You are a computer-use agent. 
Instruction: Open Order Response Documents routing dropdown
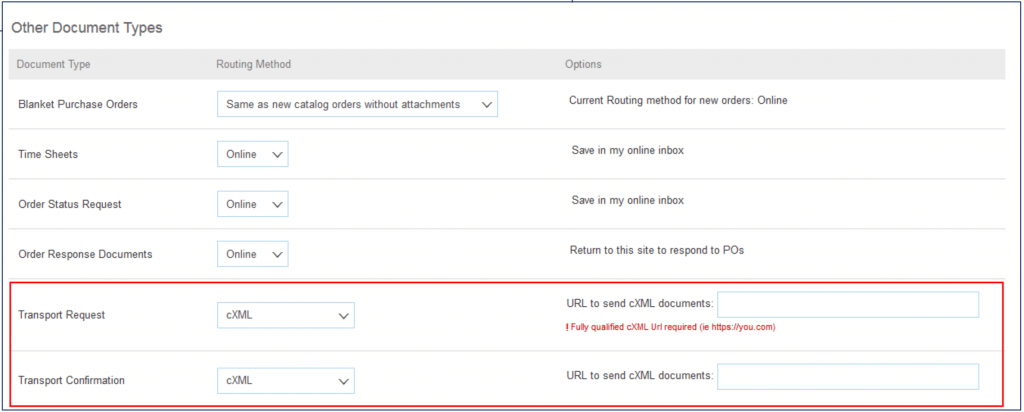click(x=253, y=254)
